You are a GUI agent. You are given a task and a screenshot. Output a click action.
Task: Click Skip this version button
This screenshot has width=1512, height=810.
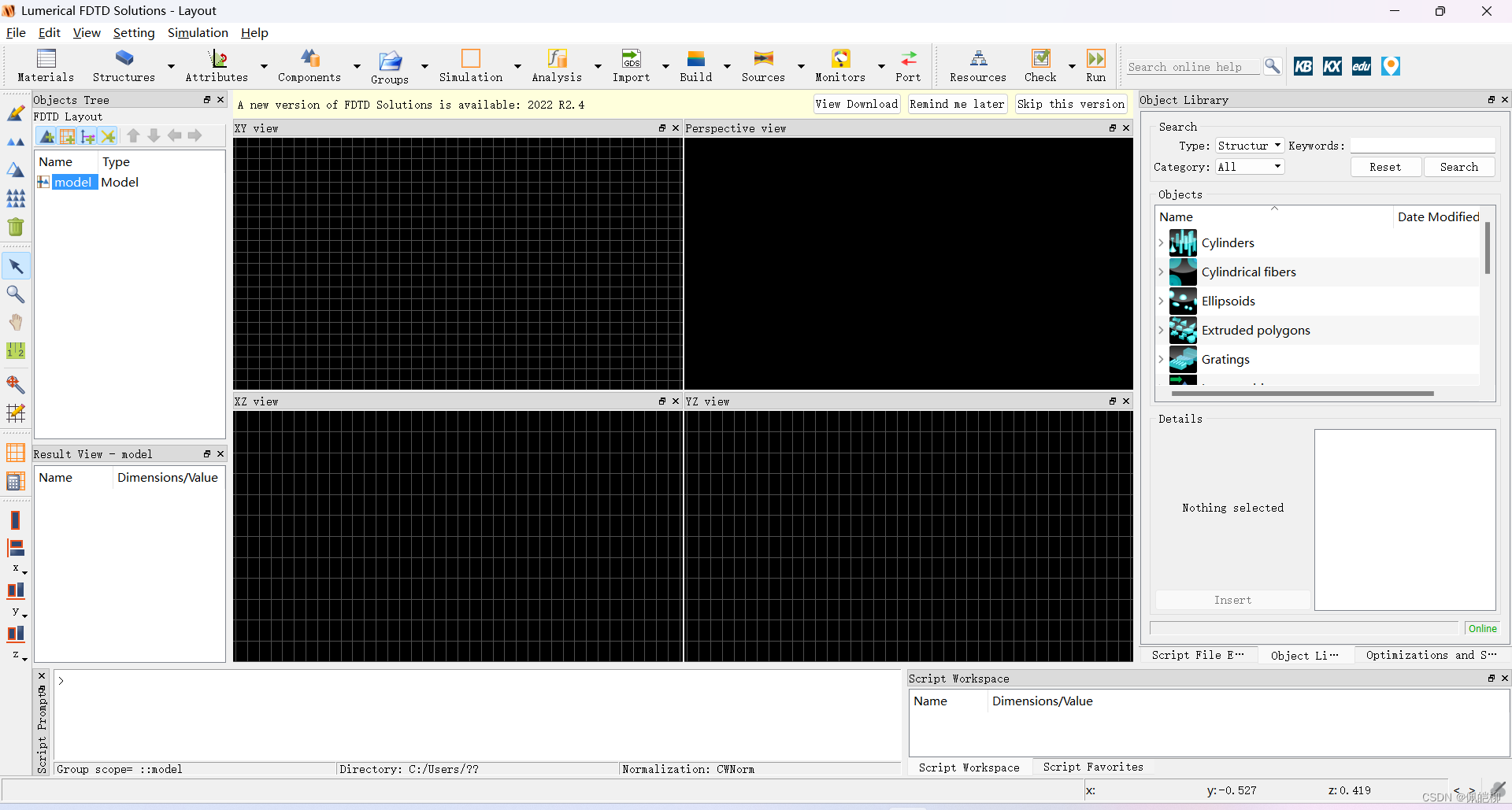(x=1071, y=104)
